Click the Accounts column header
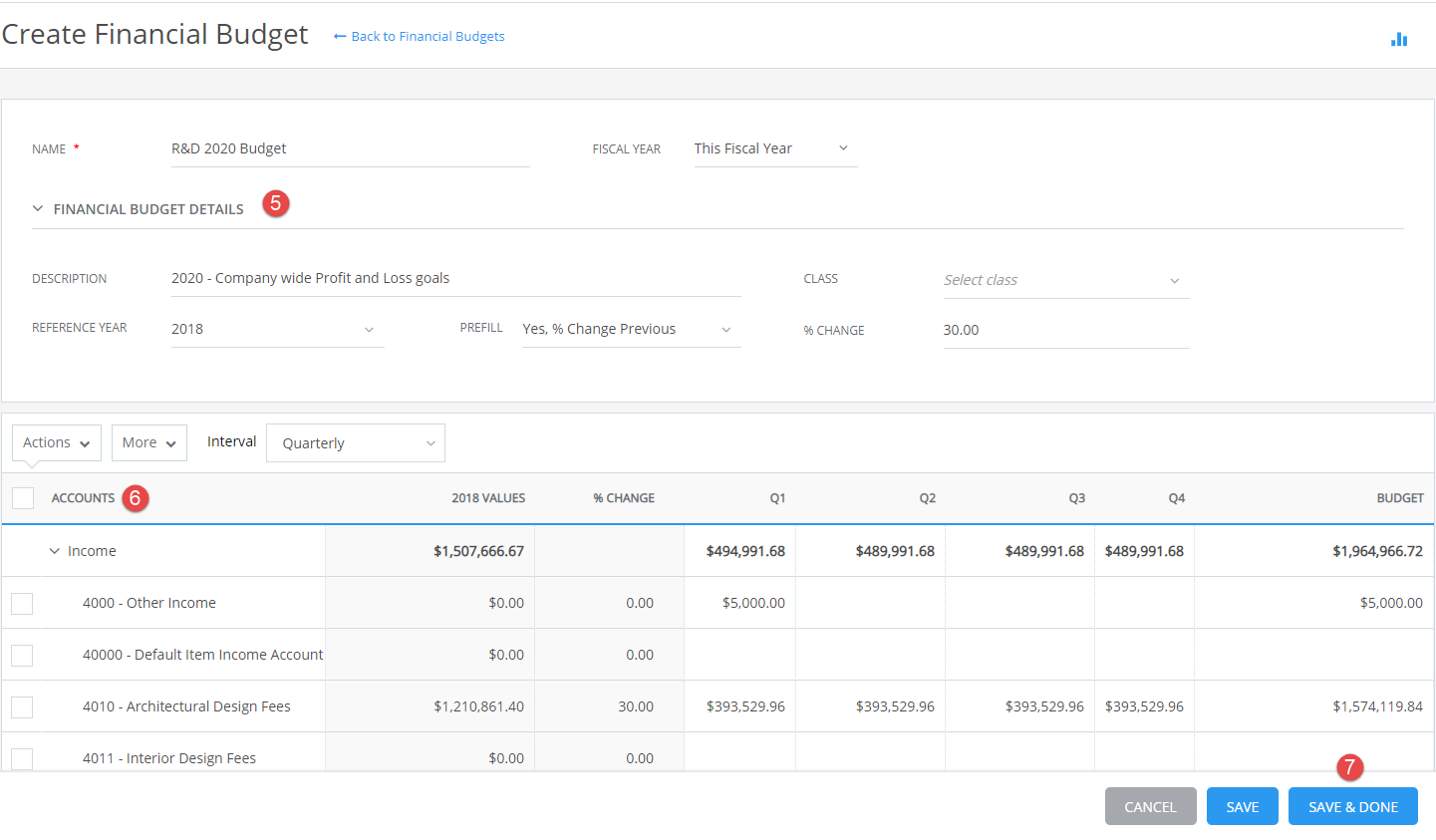The width and height of the screenshot is (1436, 840). tap(83, 498)
